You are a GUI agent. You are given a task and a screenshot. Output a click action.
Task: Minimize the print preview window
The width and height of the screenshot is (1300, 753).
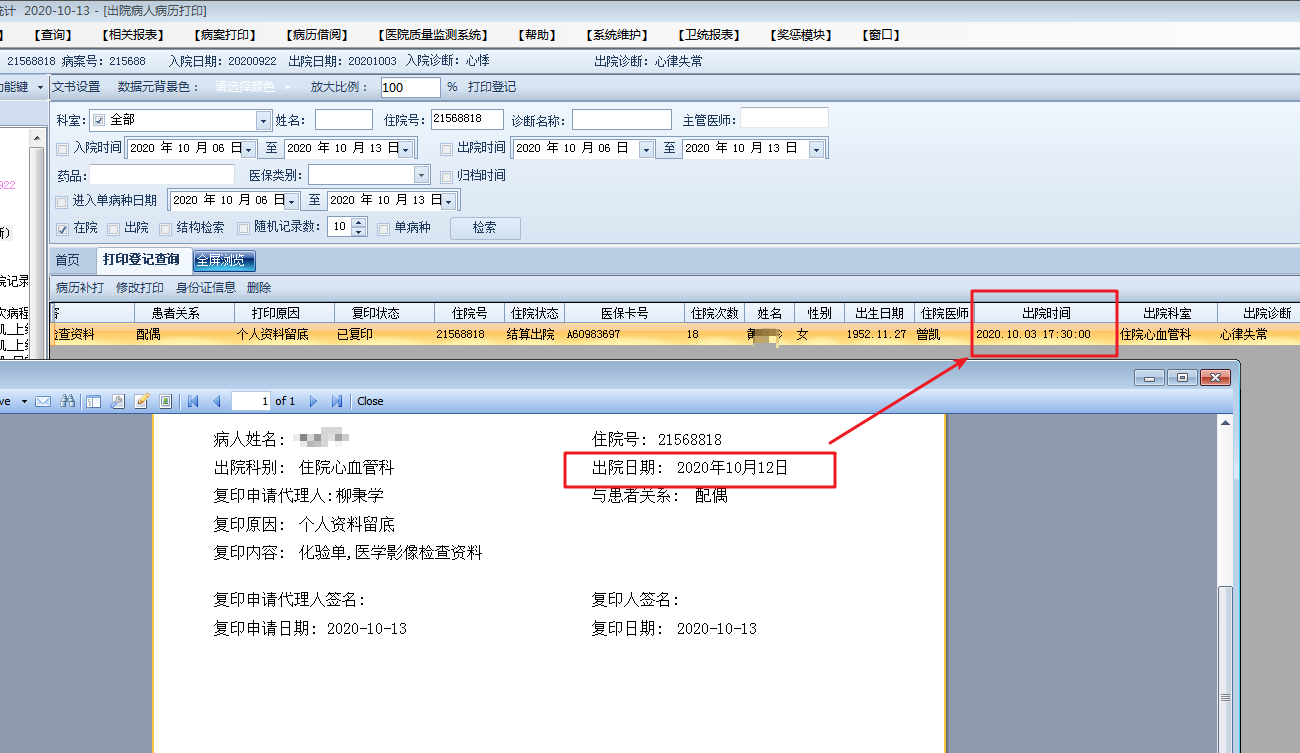click(1151, 377)
